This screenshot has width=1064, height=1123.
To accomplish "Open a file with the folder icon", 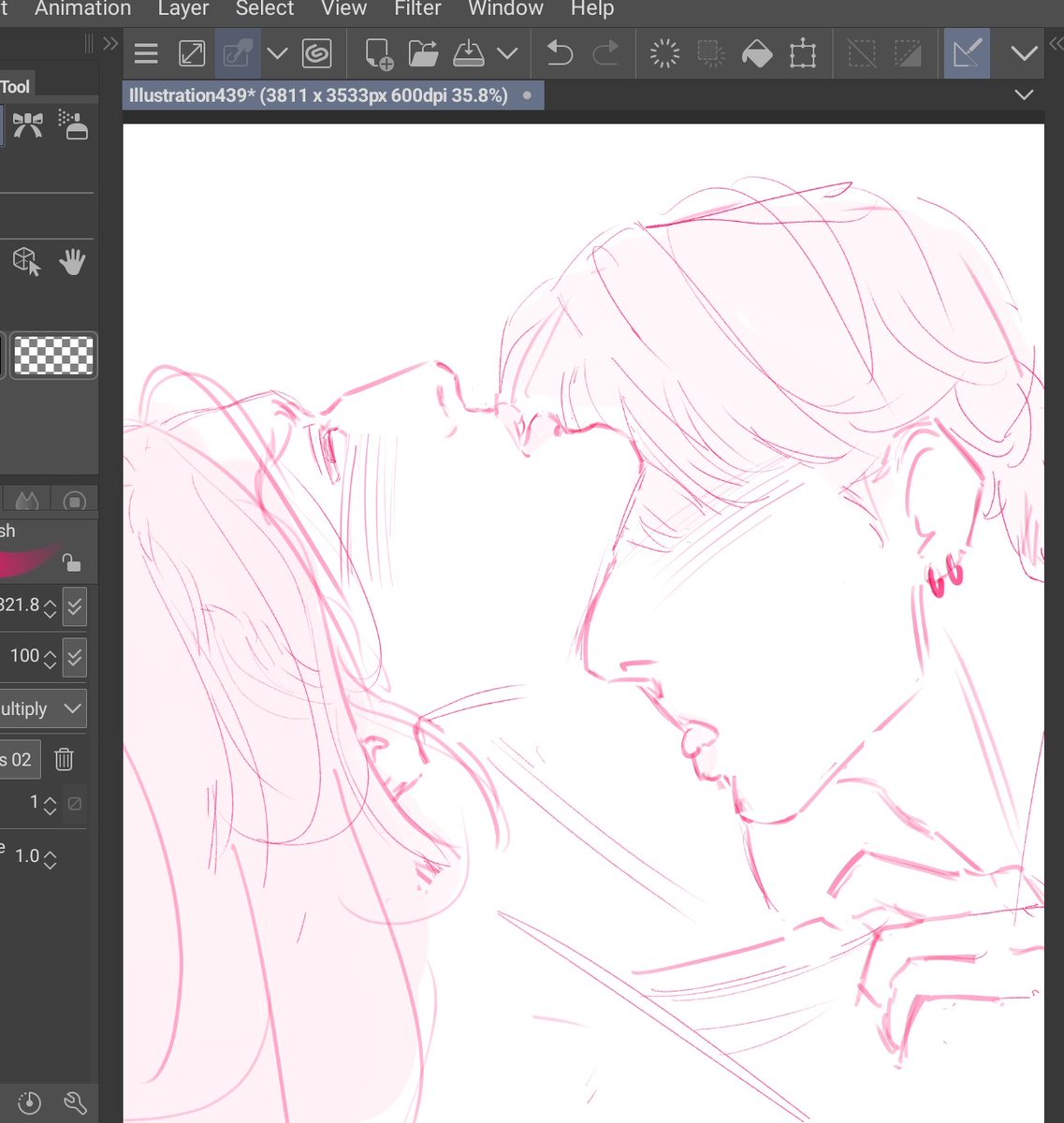I will coord(423,53).
